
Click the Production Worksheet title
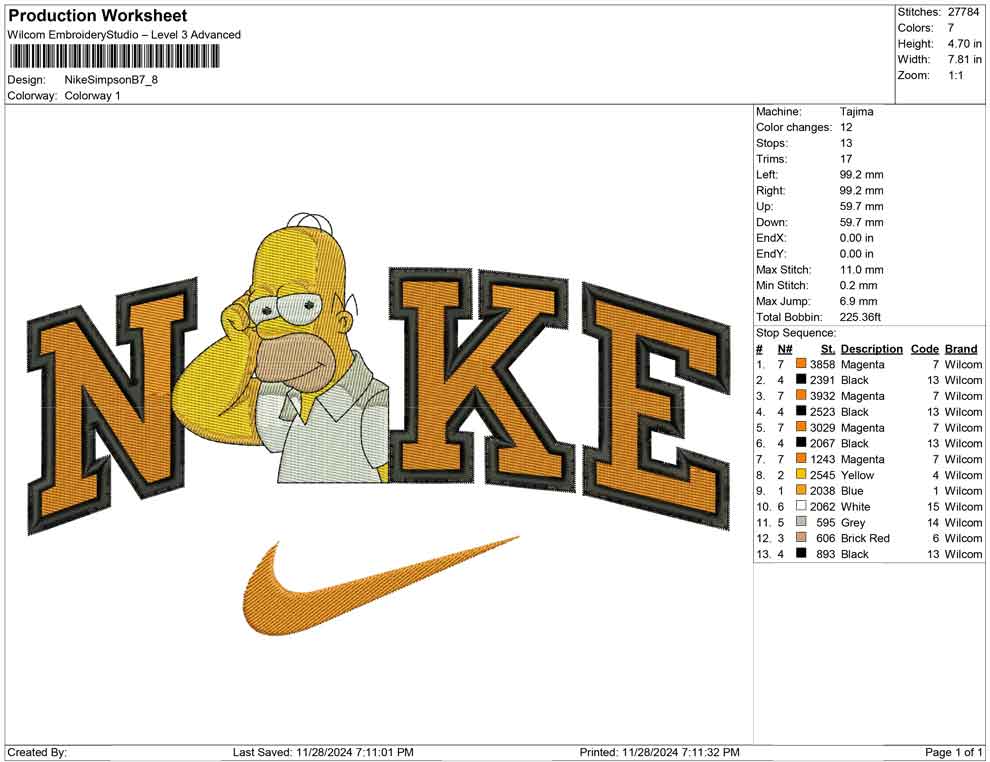[98, 16]
